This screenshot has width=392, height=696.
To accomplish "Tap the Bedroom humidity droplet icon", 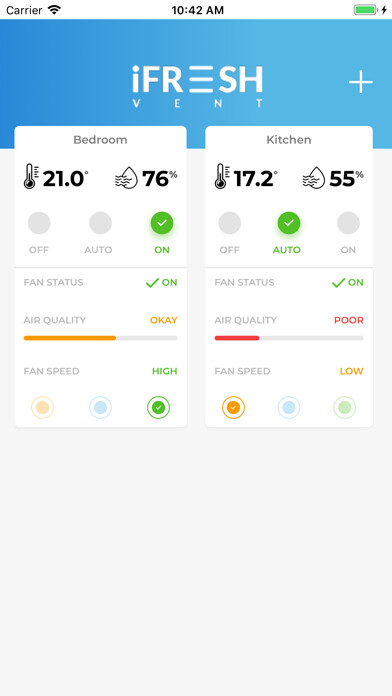I will [126, 177].
